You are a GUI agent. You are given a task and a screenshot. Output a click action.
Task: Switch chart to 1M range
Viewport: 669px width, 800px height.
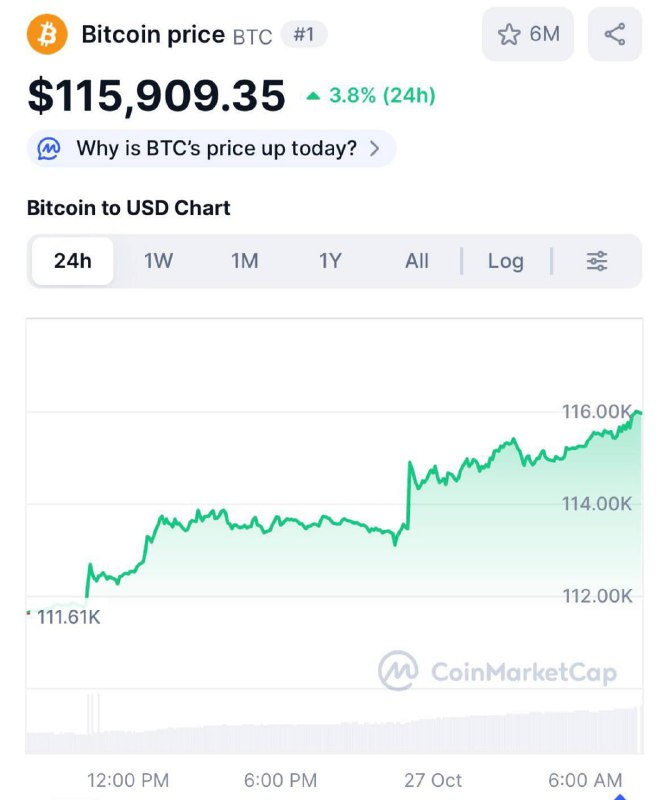point(244,261)
